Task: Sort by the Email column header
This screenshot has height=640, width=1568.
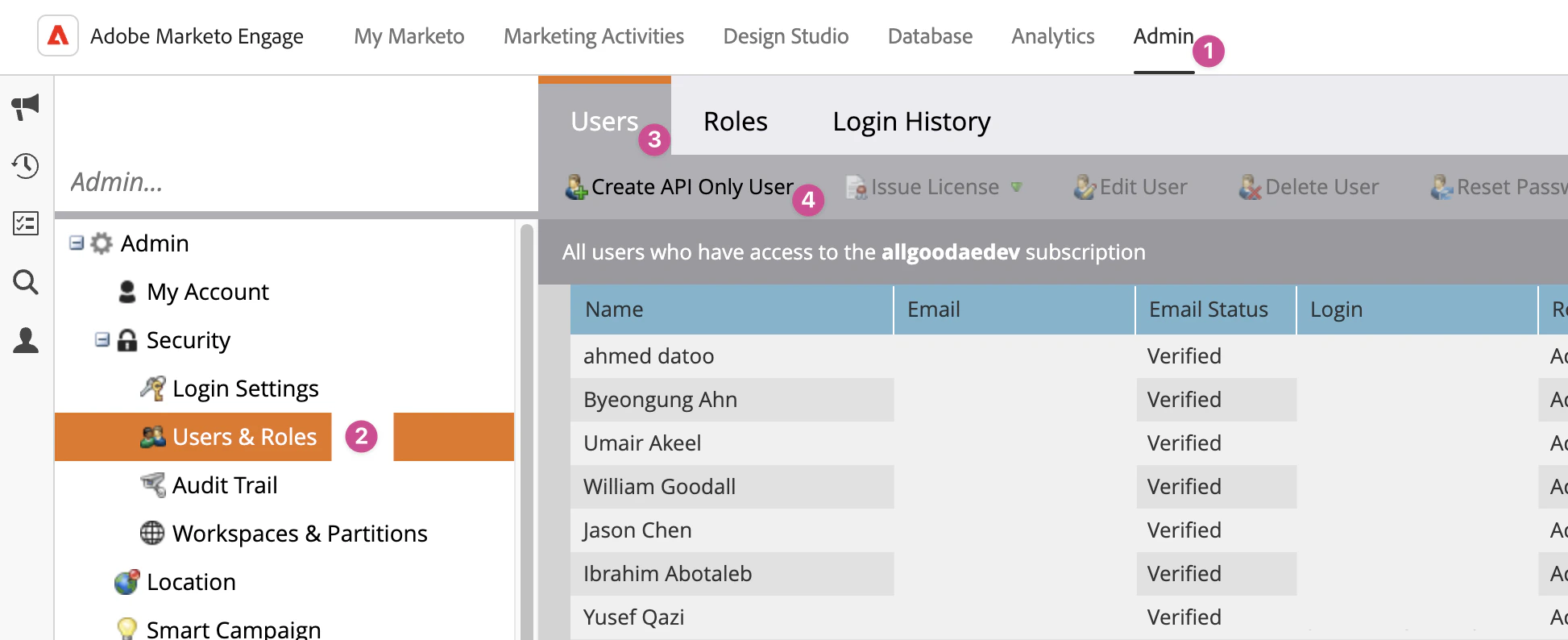Action: click(1014, 310)
